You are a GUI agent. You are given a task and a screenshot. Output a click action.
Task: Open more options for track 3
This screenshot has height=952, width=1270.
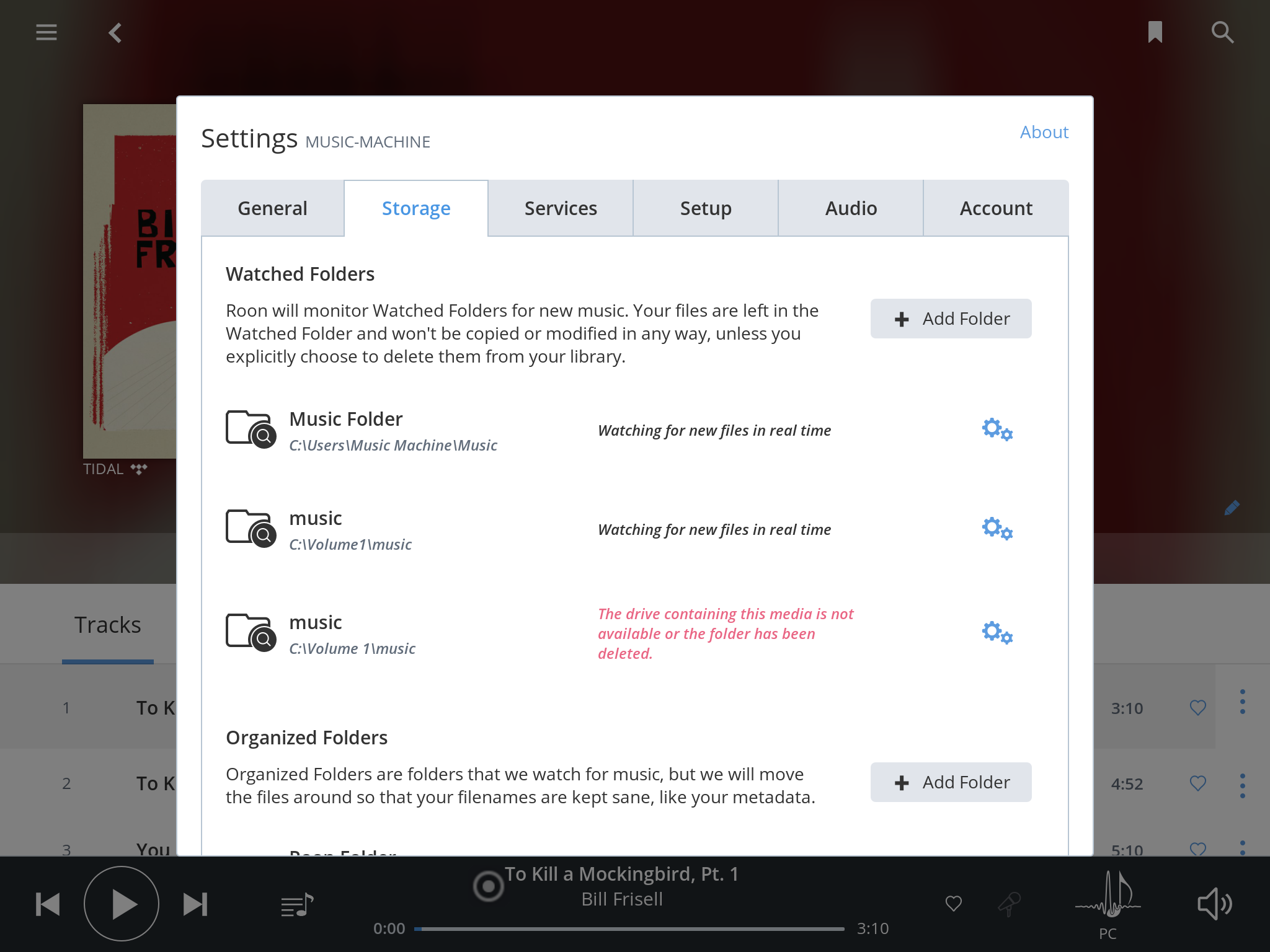(1242, 848)
